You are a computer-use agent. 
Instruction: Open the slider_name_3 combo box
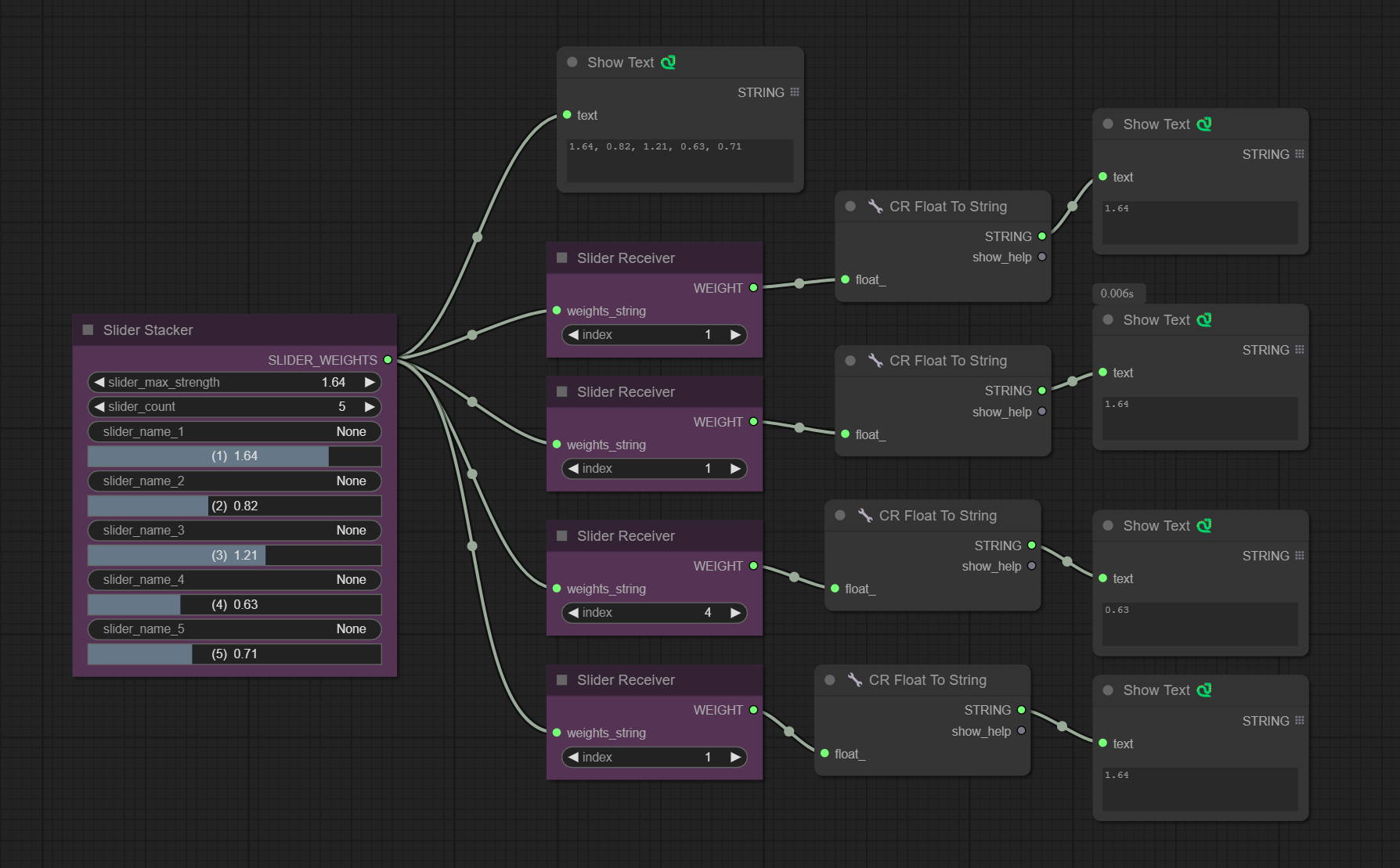pyautogui.click(x=235, y=531)
